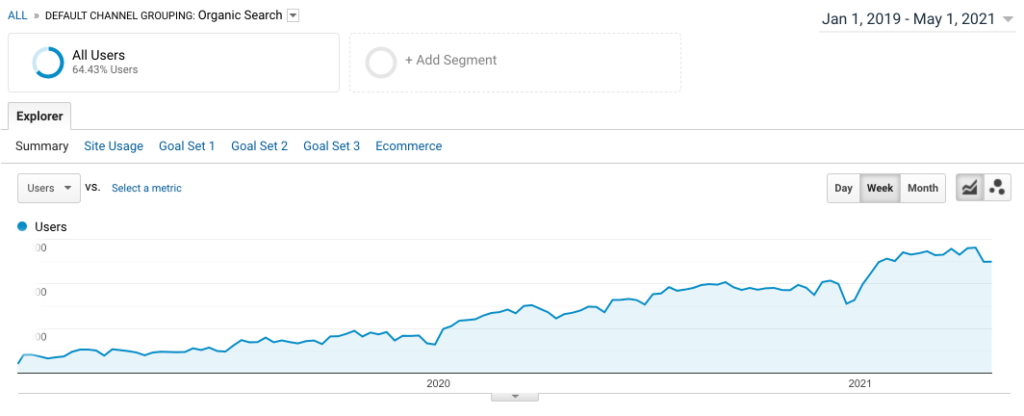Click the + Add Segment box
This screenshot has height=416, width=1024.
click(450, 60)
